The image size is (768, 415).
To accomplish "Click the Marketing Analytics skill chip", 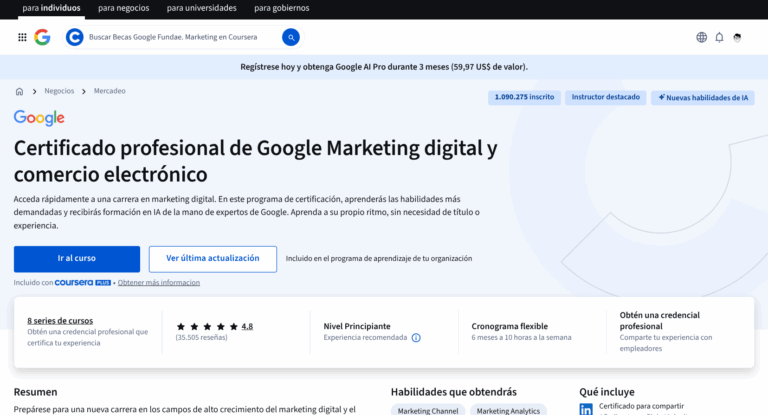I will tap(508, 411).
